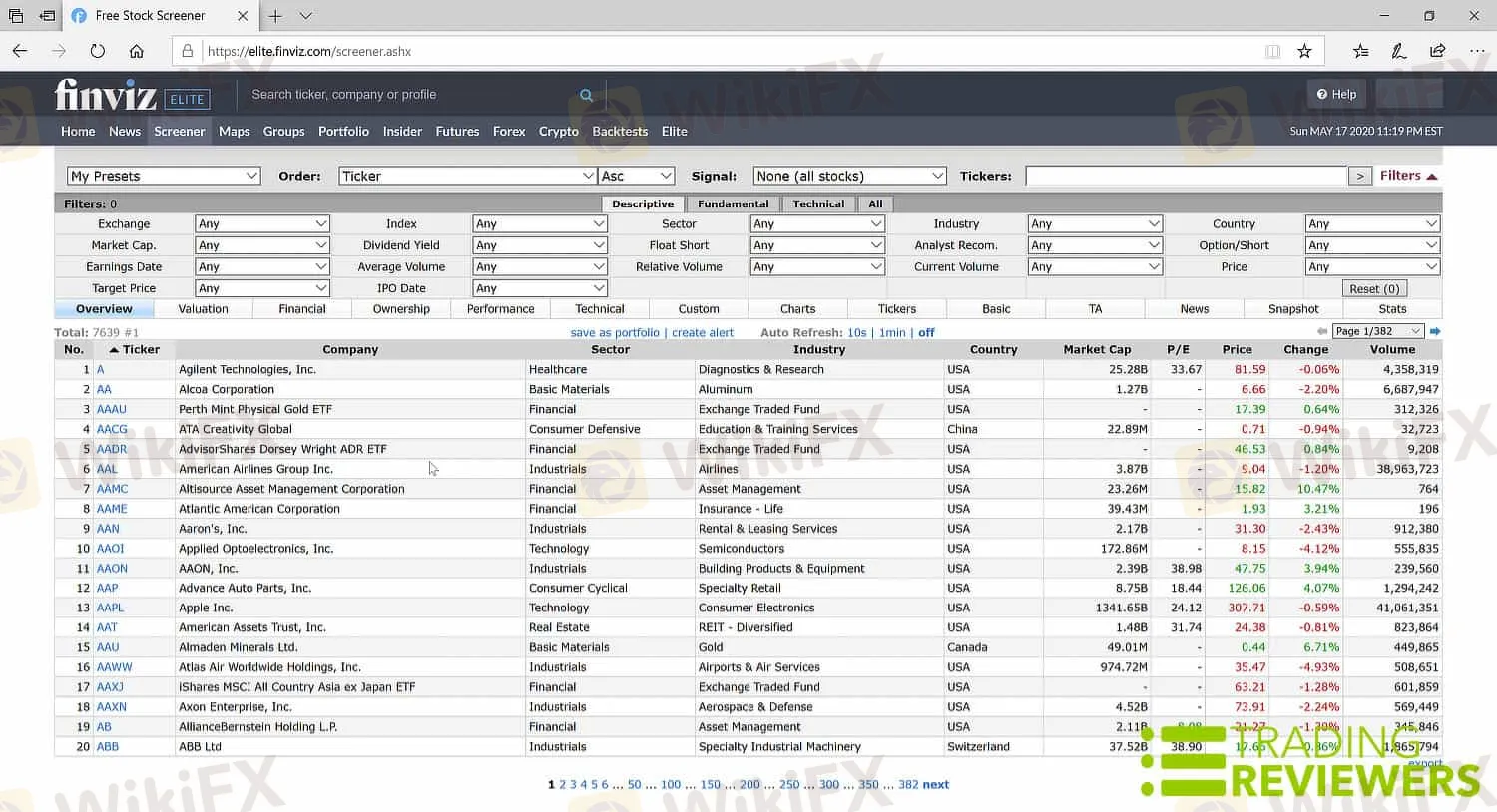Viewport: 1497px width, 812px height.
Task: Sort the table by Market Cap column
Action: click(1096, 350)
